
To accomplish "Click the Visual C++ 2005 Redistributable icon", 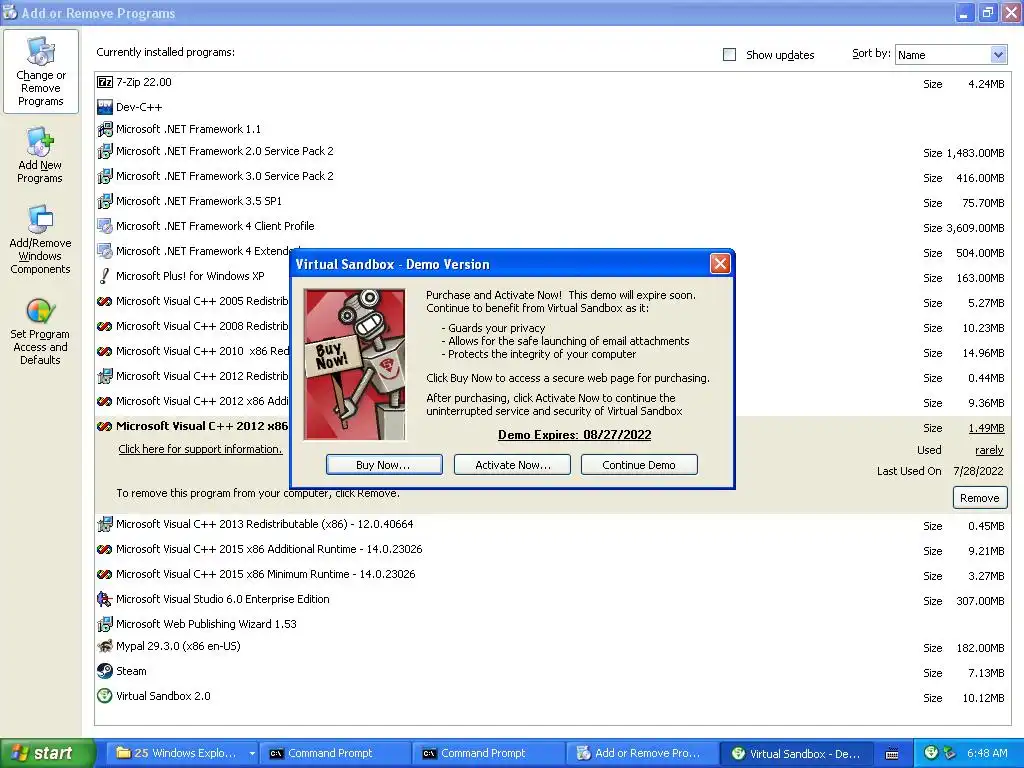I will point(104,301).
